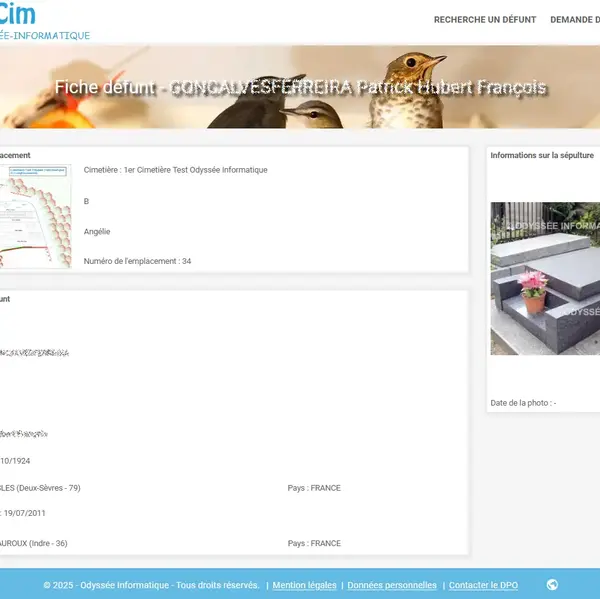600x599 pixels.
Task: Click the Cim logo in header
Action: [18, 14]
